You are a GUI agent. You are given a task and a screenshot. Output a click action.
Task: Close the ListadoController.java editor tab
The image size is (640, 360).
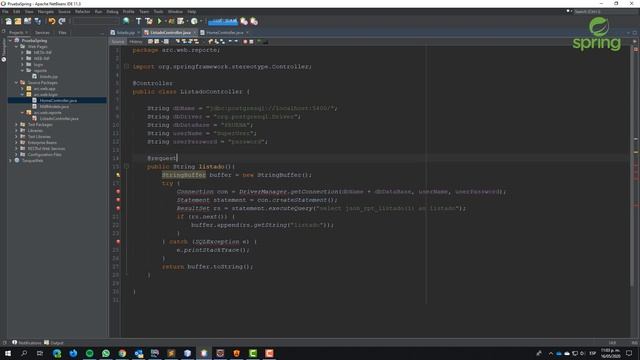tap(195, 32)
